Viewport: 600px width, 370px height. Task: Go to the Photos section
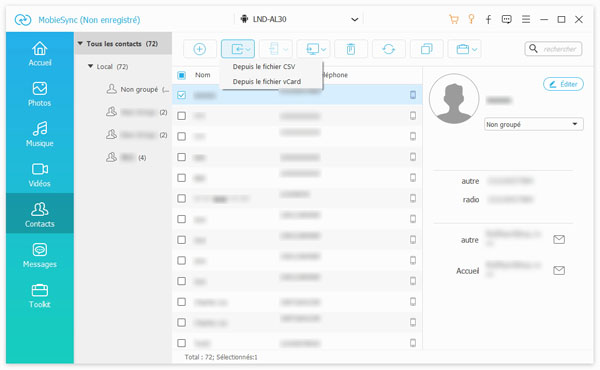point(40,94)
